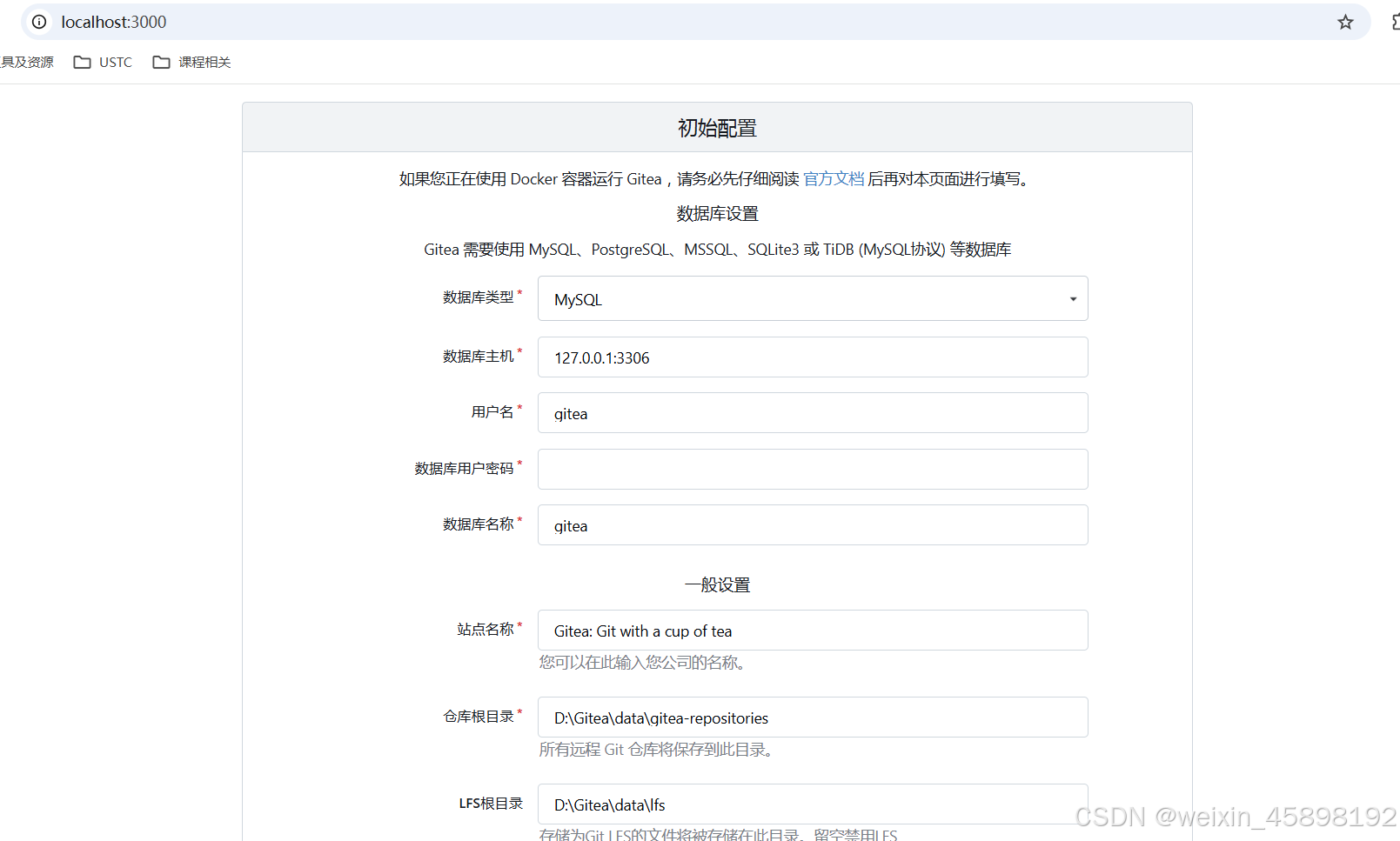Bookmark this page with the star icon
This screenshot has width=1400, height=841.
[1345, 22]
